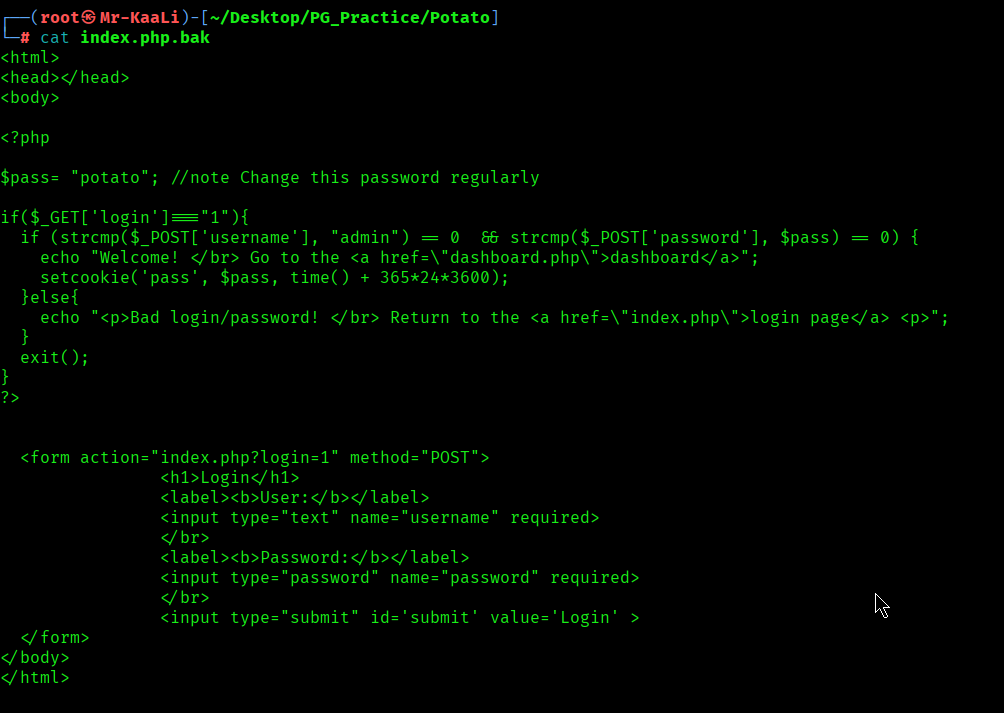
Task: Click the index.php.bak filename argument
Action: tap(145, 38)
